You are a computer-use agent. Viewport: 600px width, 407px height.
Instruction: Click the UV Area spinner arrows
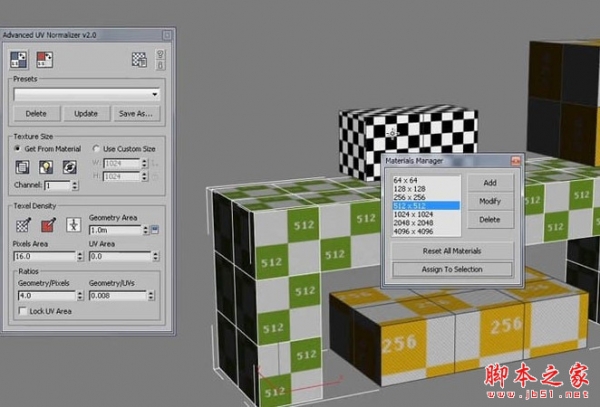point(155,256)
